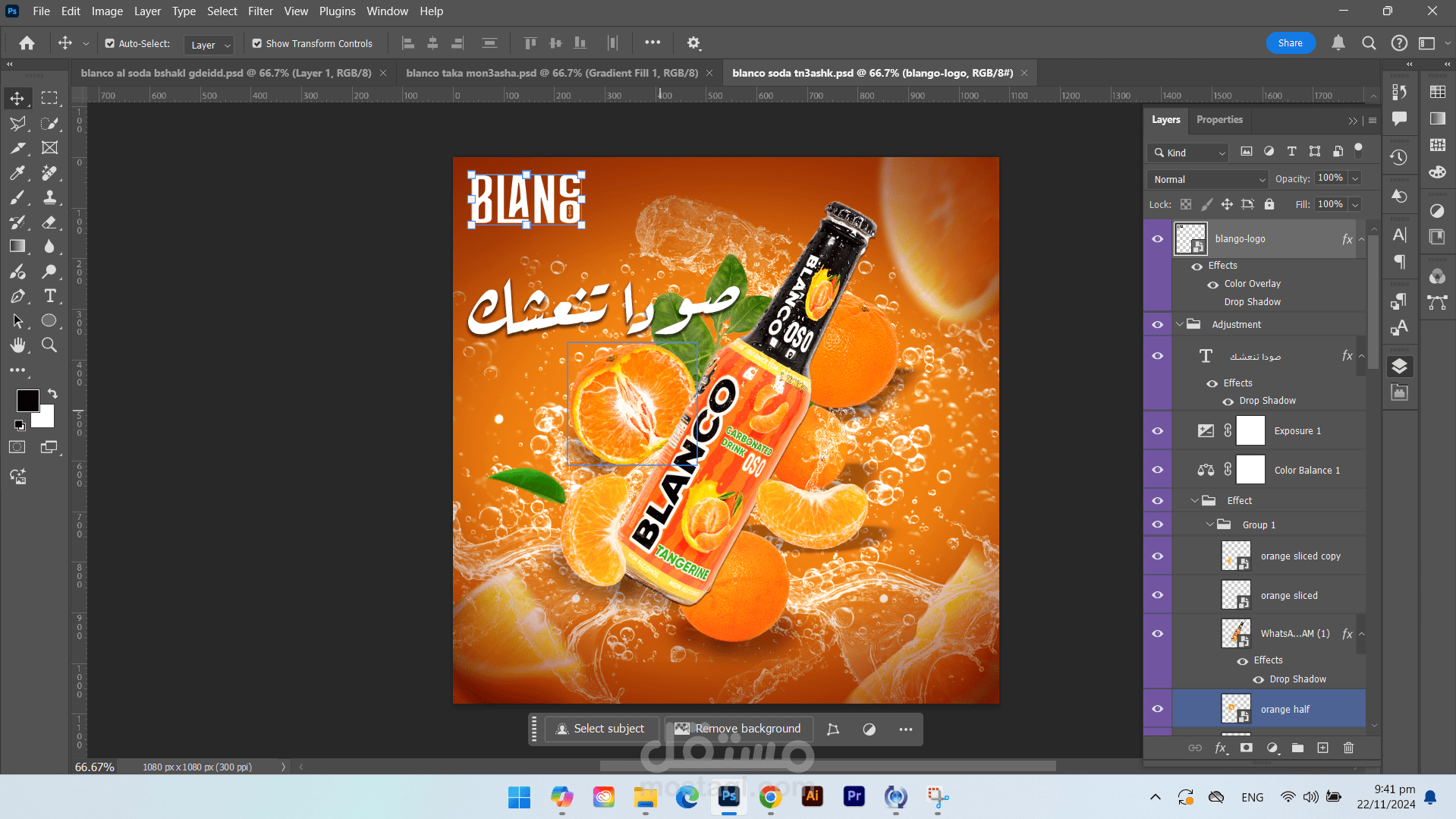
Task: Open the blend mode Normal dropdown
Action: [x=1208, y=179]
